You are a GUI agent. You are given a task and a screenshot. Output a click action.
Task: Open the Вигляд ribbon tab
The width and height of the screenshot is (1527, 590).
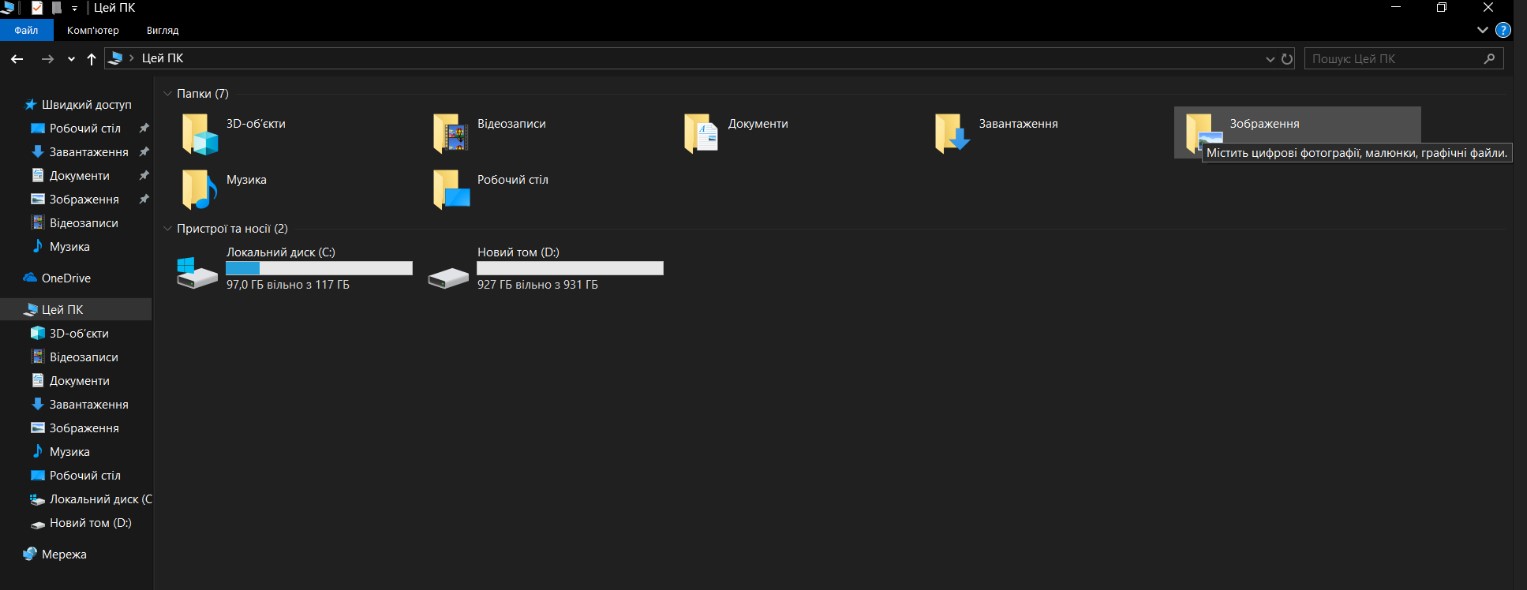point(162,30)
